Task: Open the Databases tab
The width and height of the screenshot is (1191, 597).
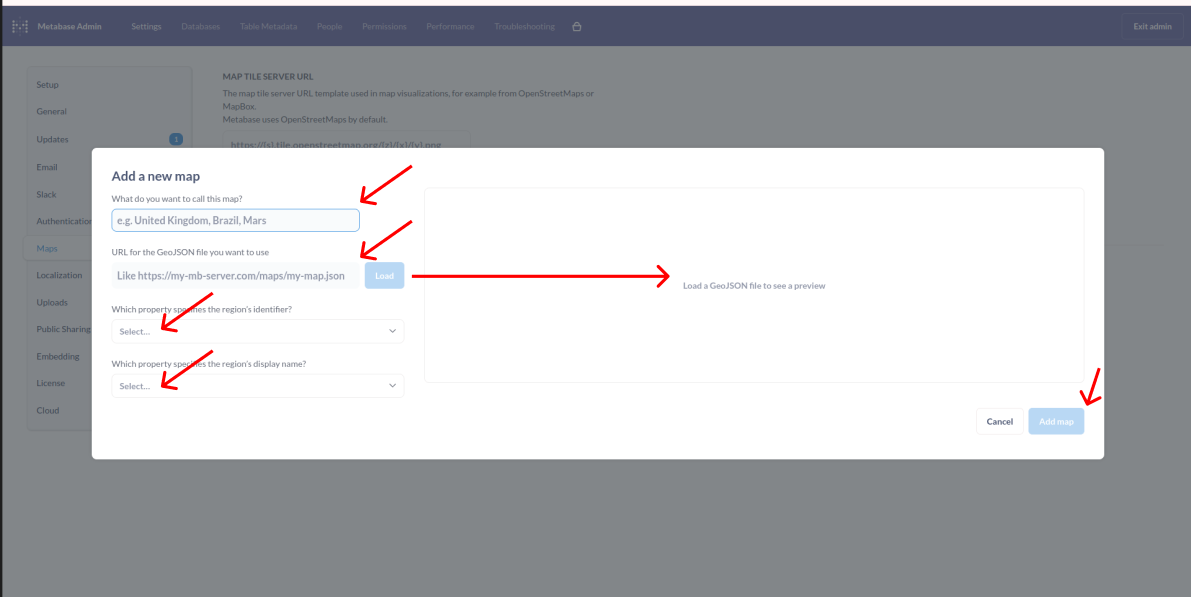Action: (x=200, y=27)
